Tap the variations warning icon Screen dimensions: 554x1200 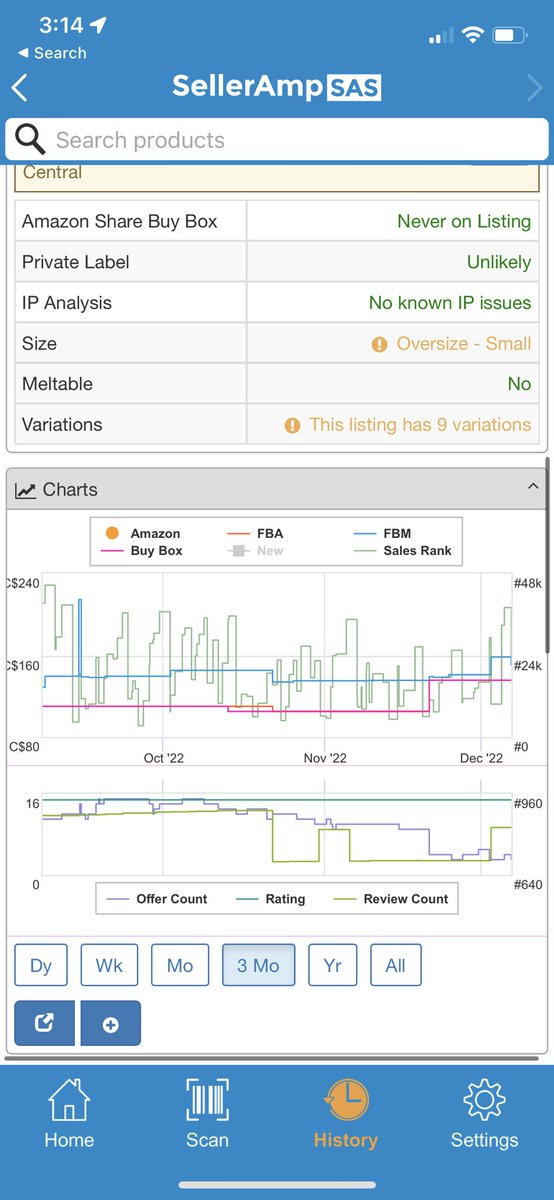click(x=292, y=425)
